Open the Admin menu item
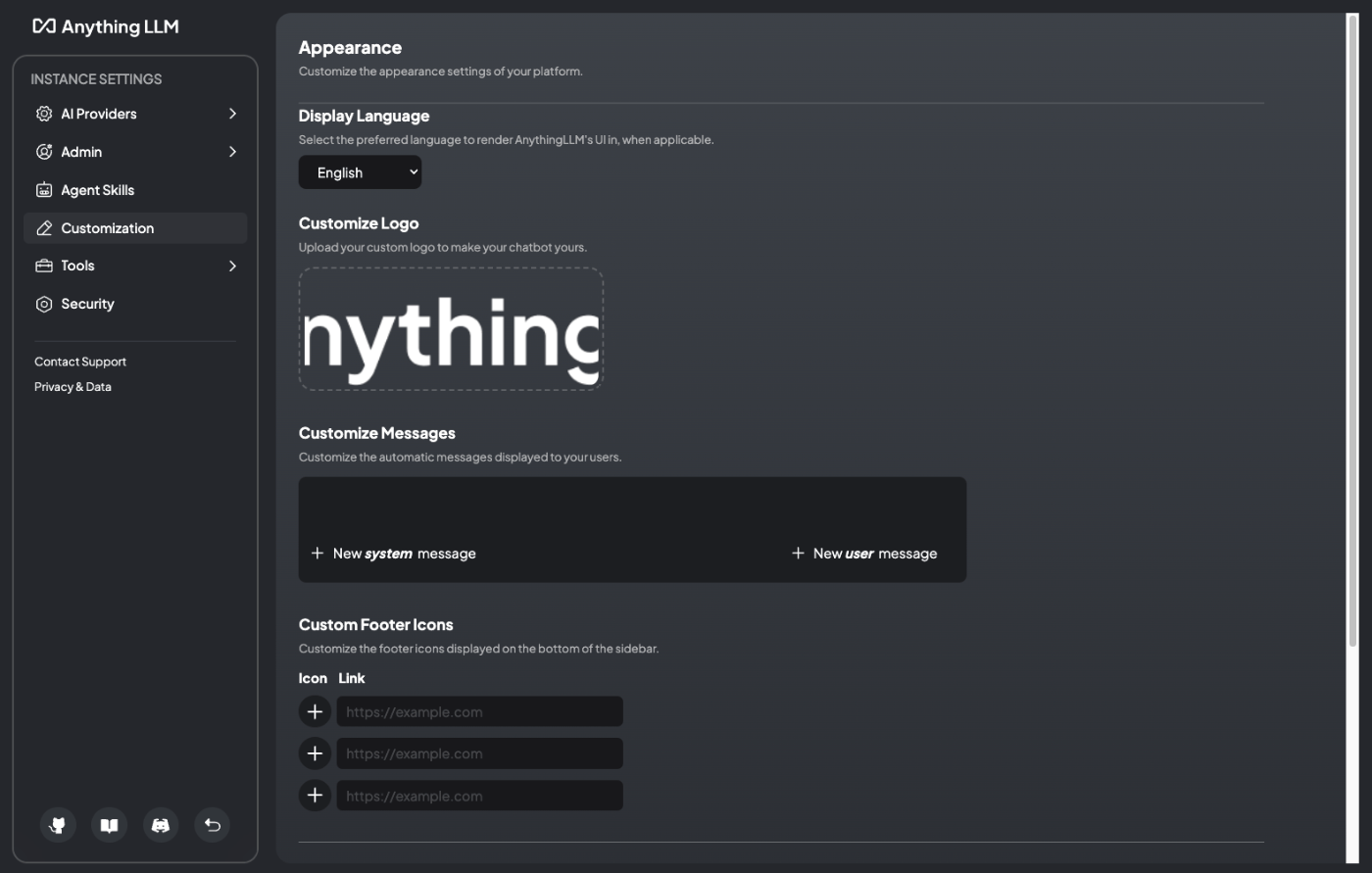 [135, 152]
